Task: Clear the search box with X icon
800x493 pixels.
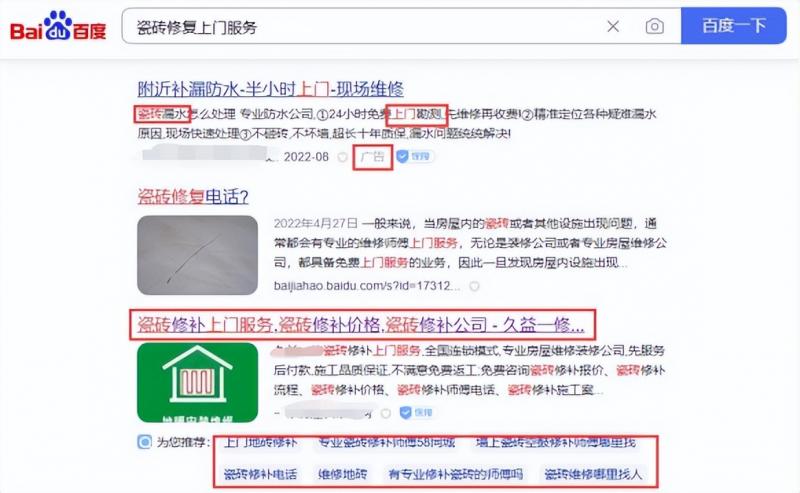Action: pos(613,27)
